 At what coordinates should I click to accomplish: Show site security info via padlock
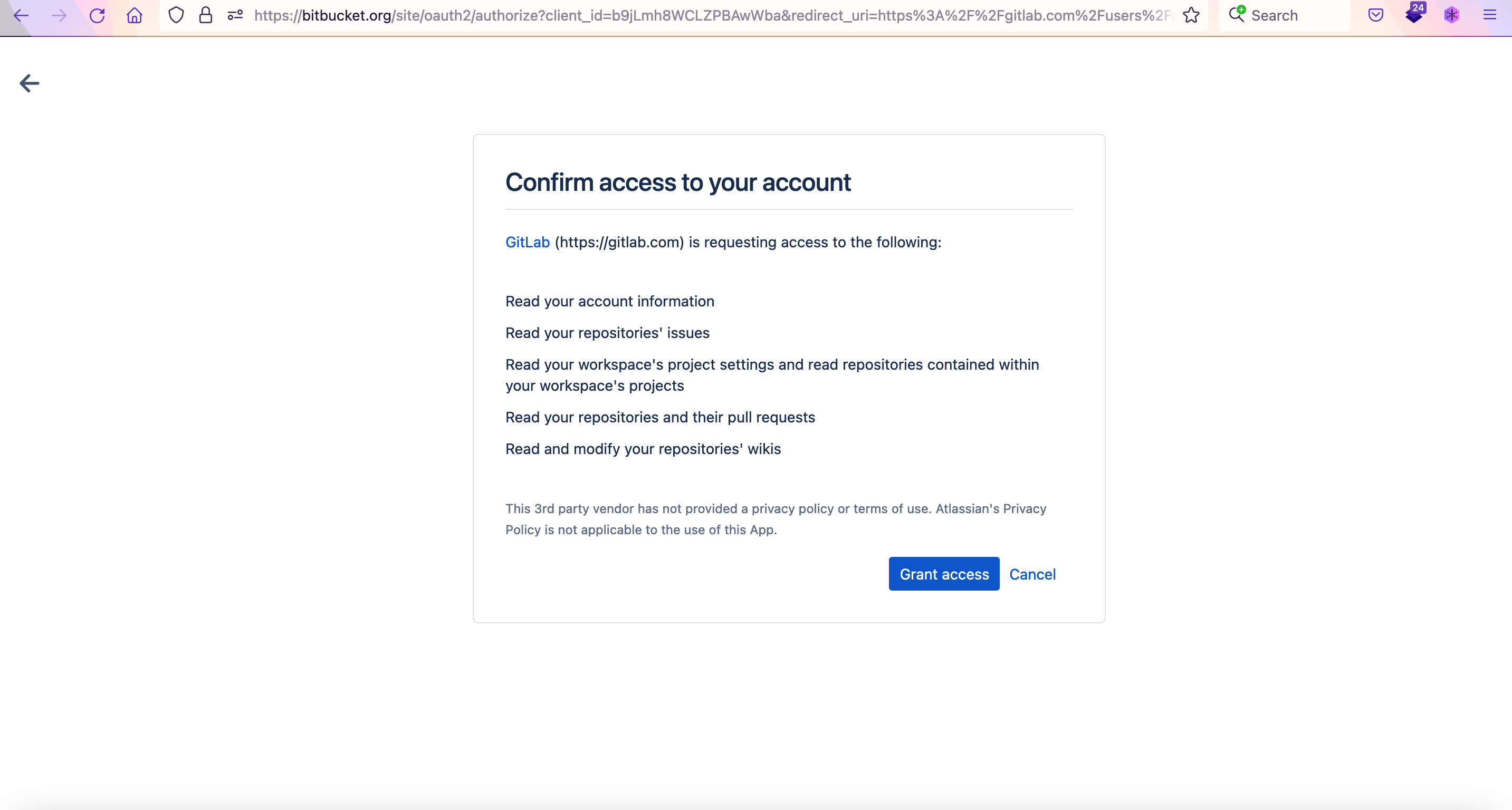(x=205, y=15)
